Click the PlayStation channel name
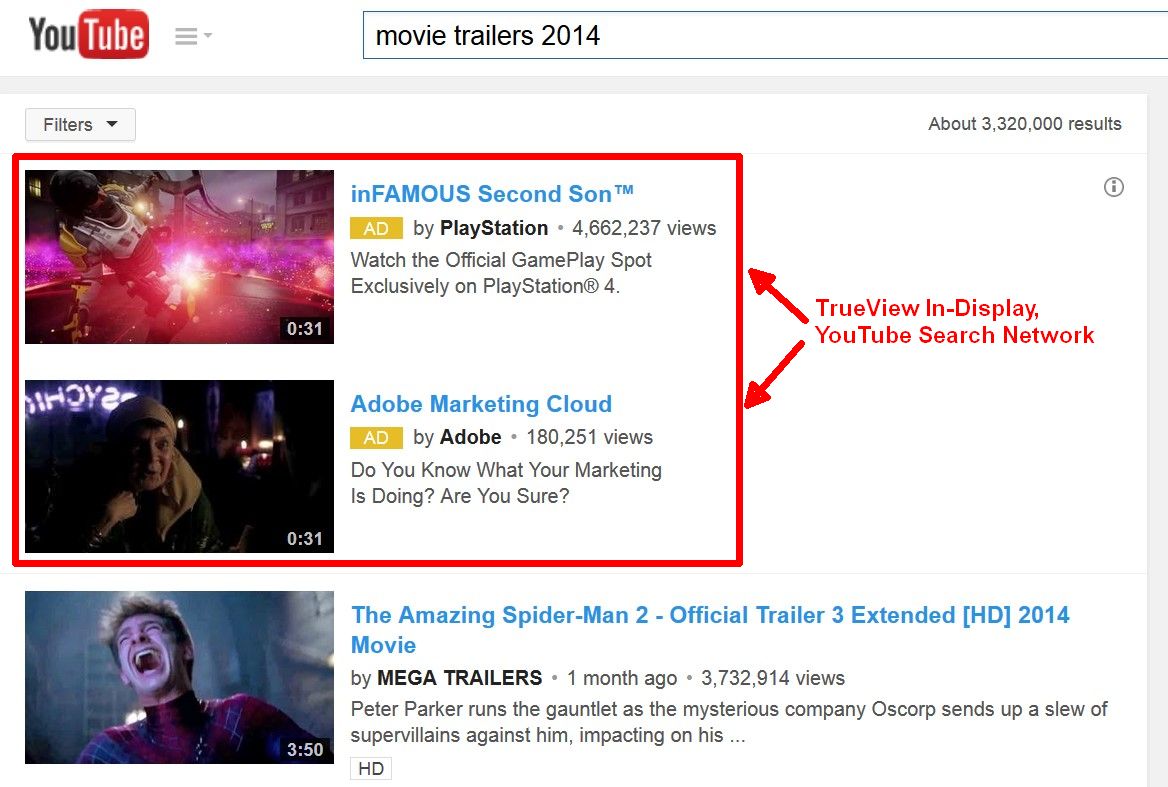 pyautogui.click(x=494, y=228)
